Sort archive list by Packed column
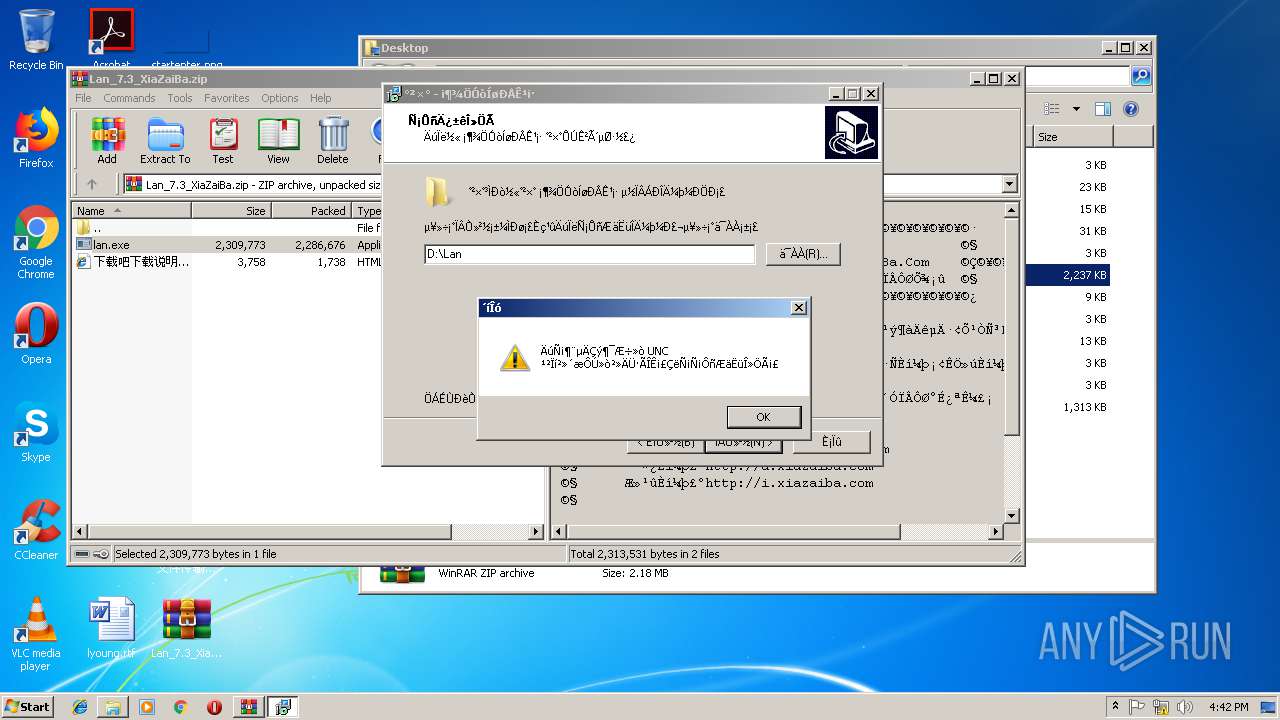This screenshot has width=1280, height=720. (x=311, y=211)
